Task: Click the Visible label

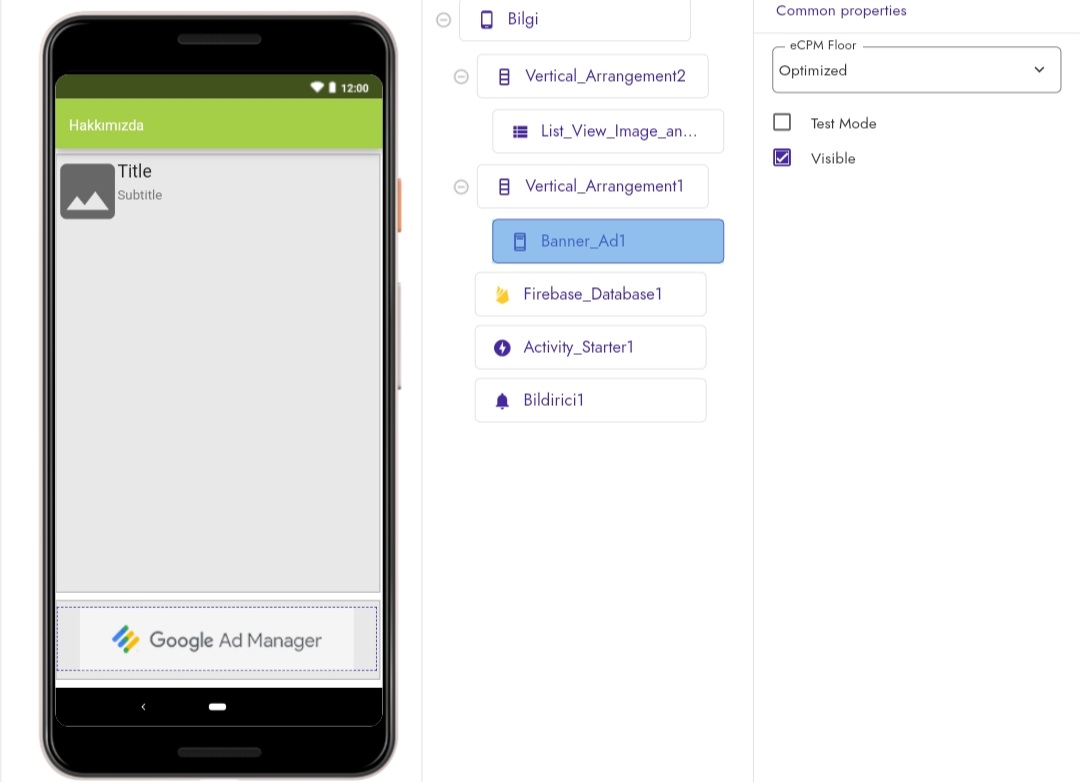Action: (833, 158)
